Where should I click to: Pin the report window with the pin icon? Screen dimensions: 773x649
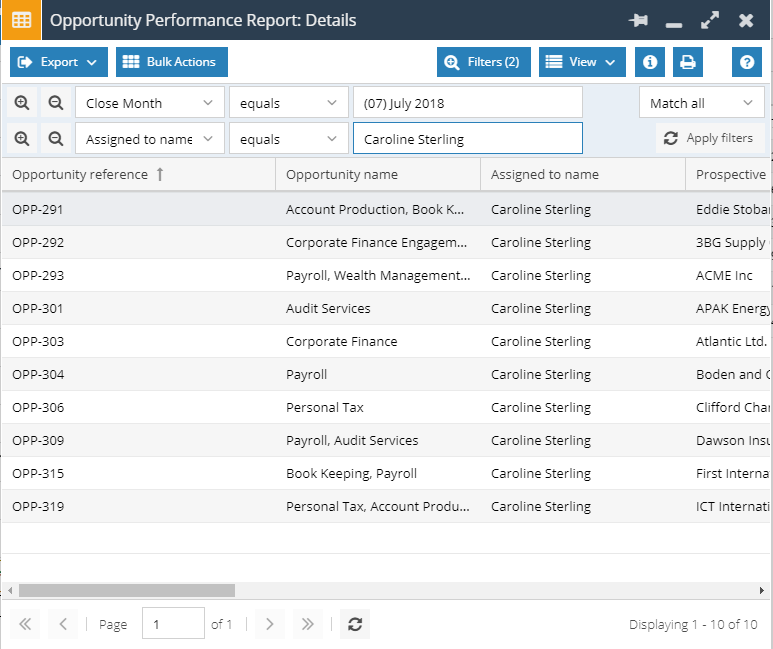[637, 20]
